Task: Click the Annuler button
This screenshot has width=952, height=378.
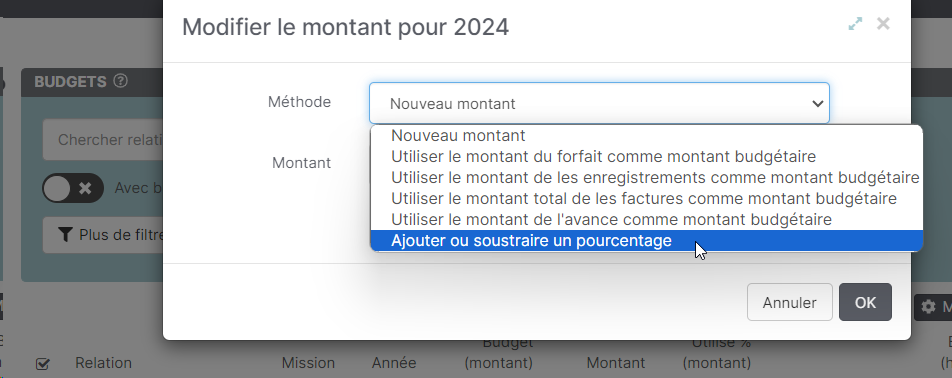Action: pyautogui.click(x=789, y=302)
